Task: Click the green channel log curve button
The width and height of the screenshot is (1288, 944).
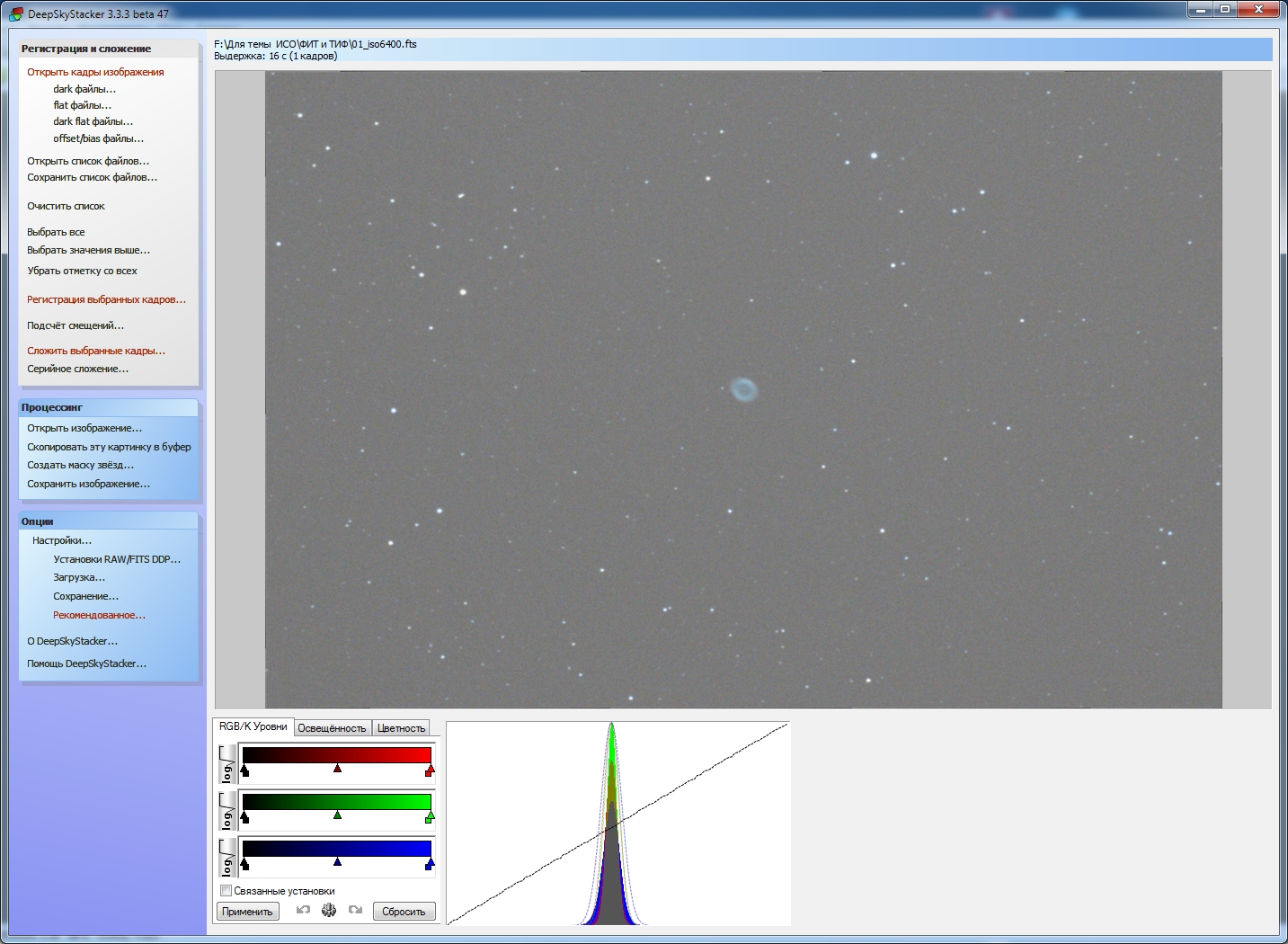Action: click(x=227, y=810)
